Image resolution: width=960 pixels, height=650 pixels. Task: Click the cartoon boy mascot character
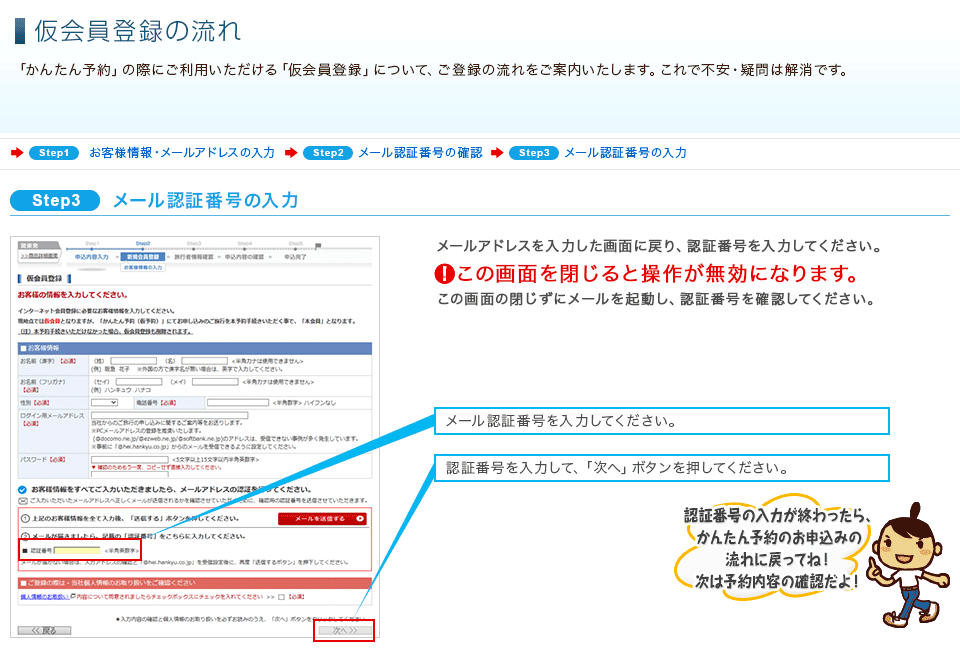coord(902,560)
